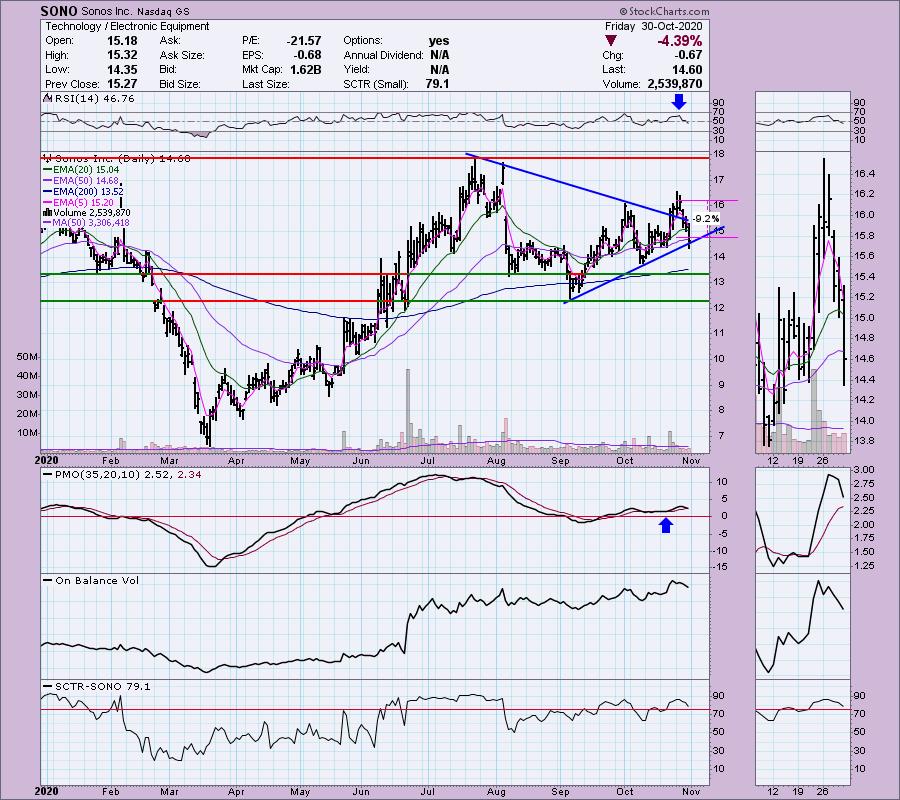Click the 2.75 PMO label in zoom panel
This screenshot has width=900, height=800.
pyautogui.click(x=864, y=484)
